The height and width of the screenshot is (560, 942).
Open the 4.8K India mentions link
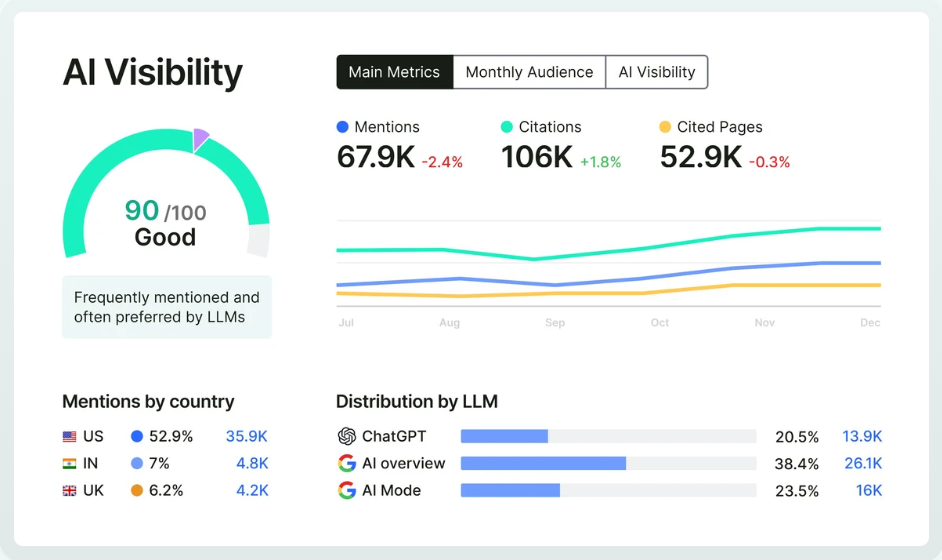252,463
